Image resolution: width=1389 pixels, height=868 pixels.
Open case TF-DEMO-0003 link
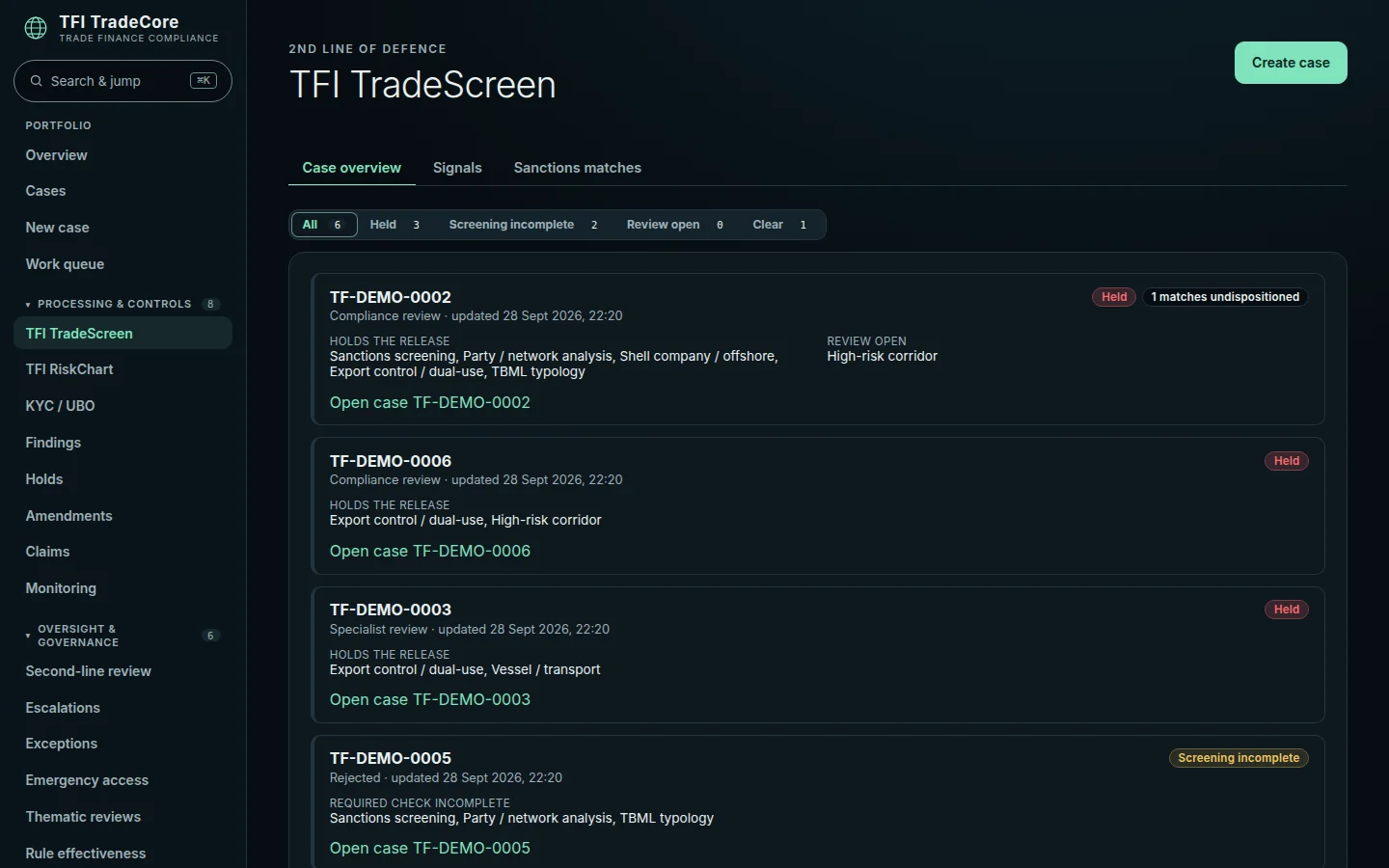(x=430, y=699)
